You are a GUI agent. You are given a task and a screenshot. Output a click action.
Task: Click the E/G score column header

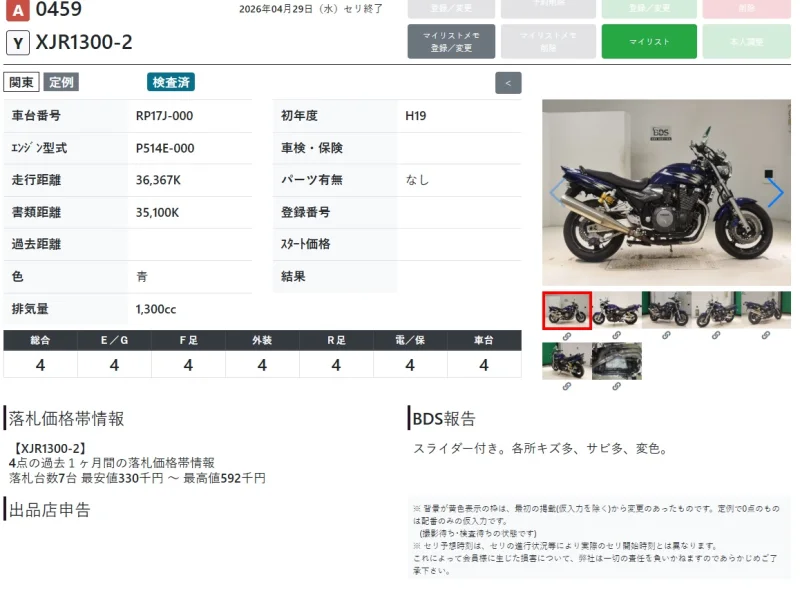click(x=114, y=340)
